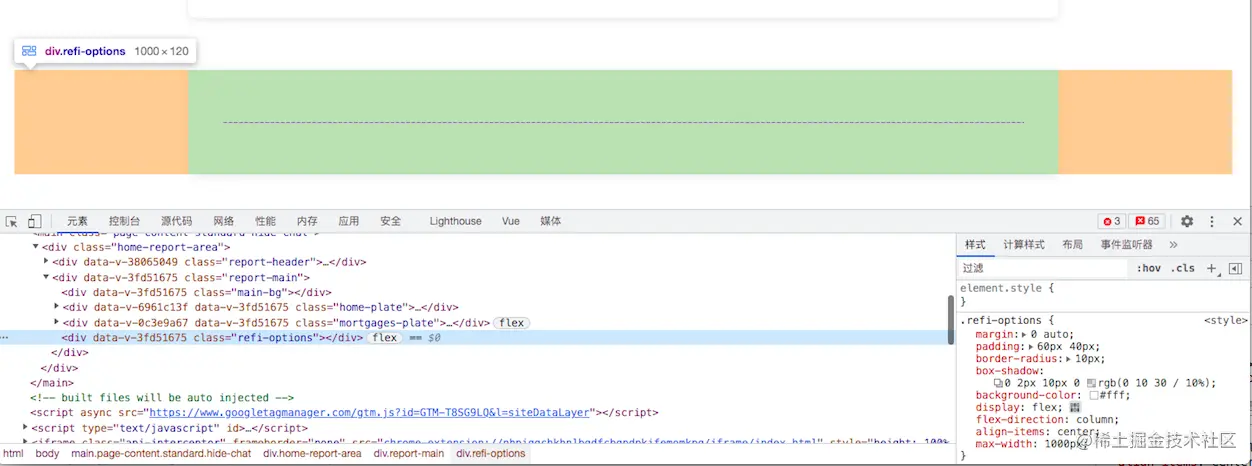Click html in the breadcrumb bar

point(13,454)
